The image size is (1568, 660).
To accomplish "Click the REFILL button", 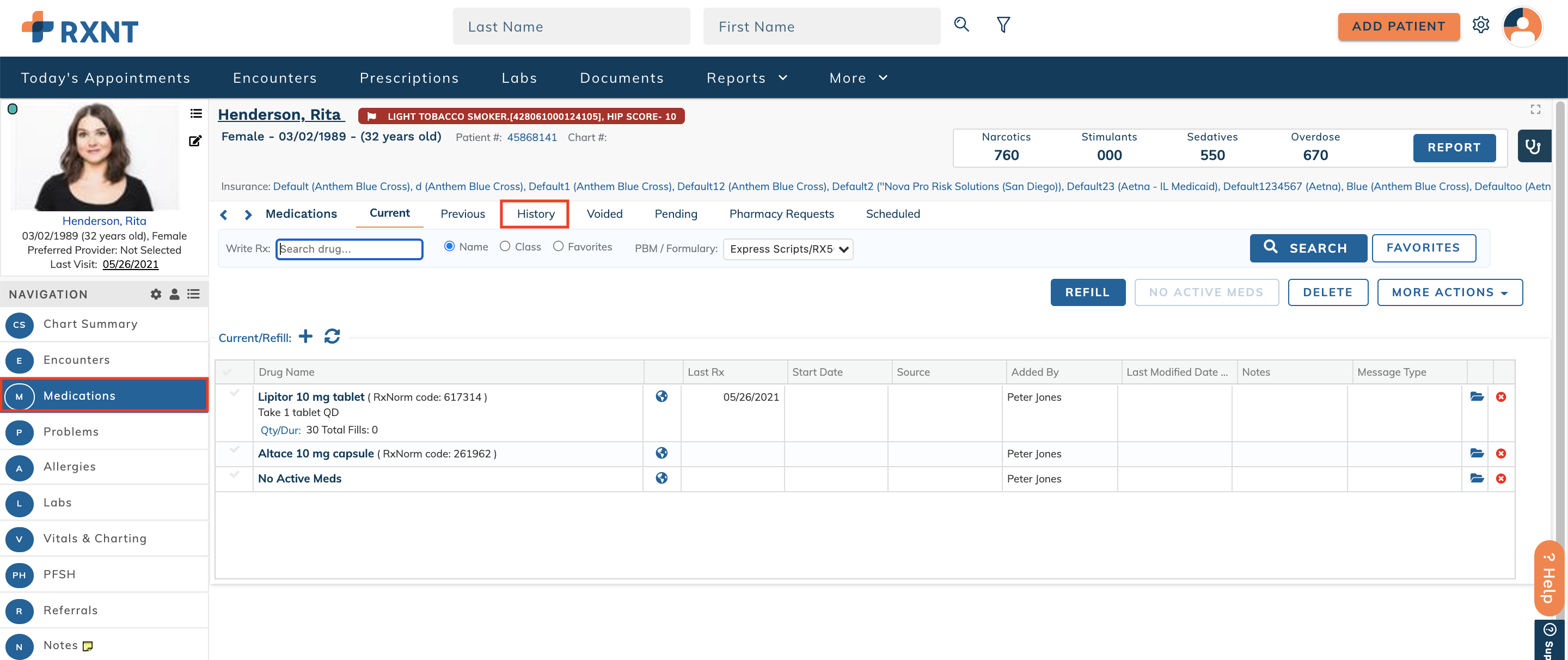I will pyautogui.click(x=1087, y=292).
